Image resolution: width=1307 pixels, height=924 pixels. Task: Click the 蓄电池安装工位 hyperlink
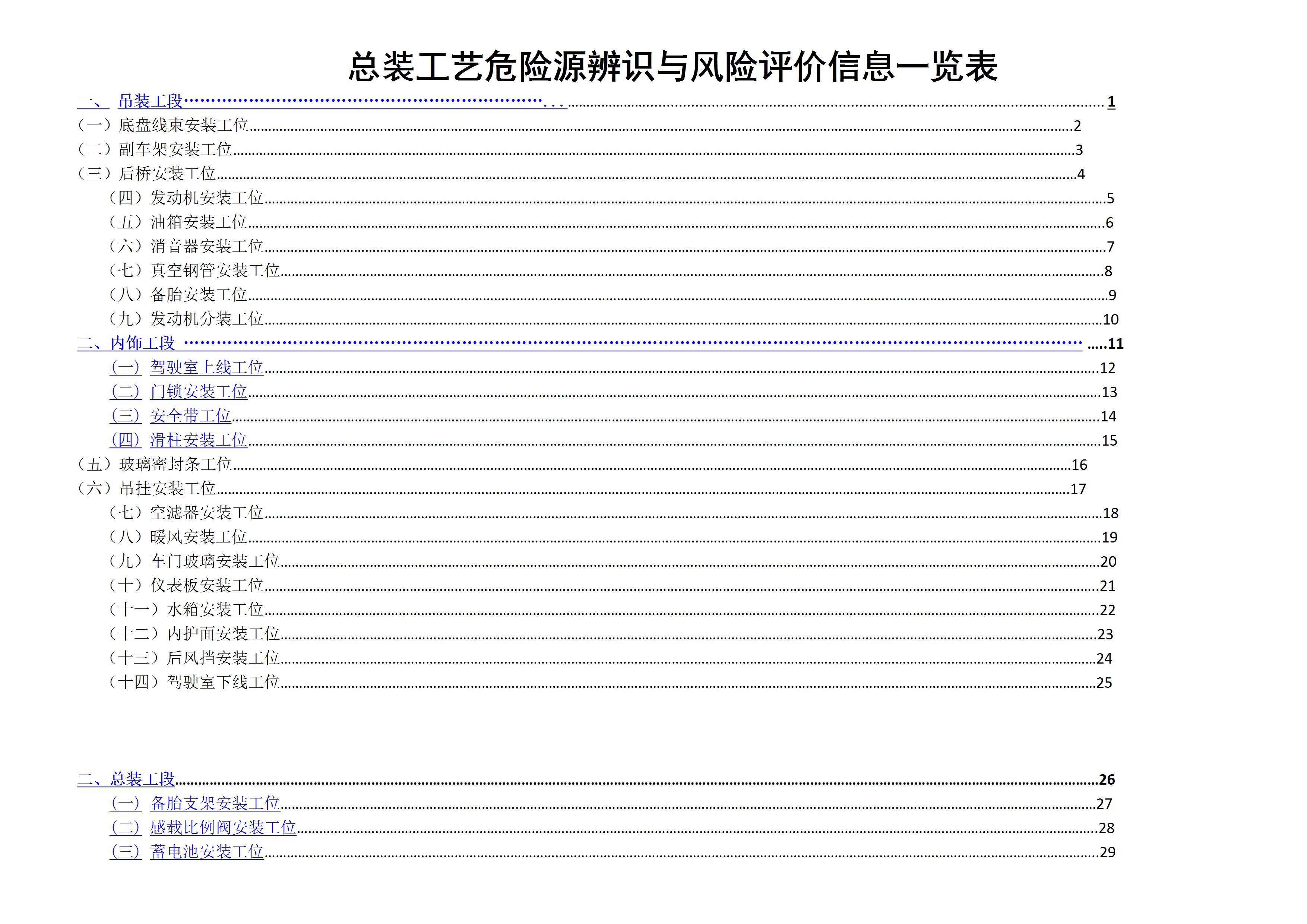[207, 852]
